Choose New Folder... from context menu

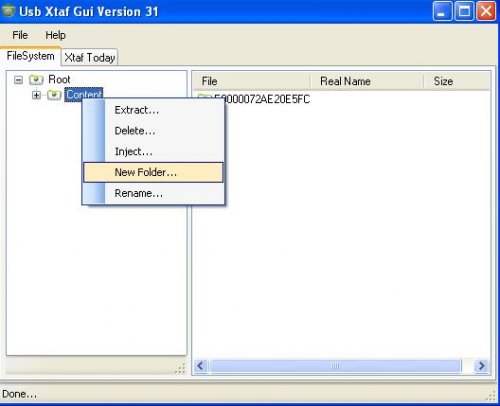click(153, 172)
